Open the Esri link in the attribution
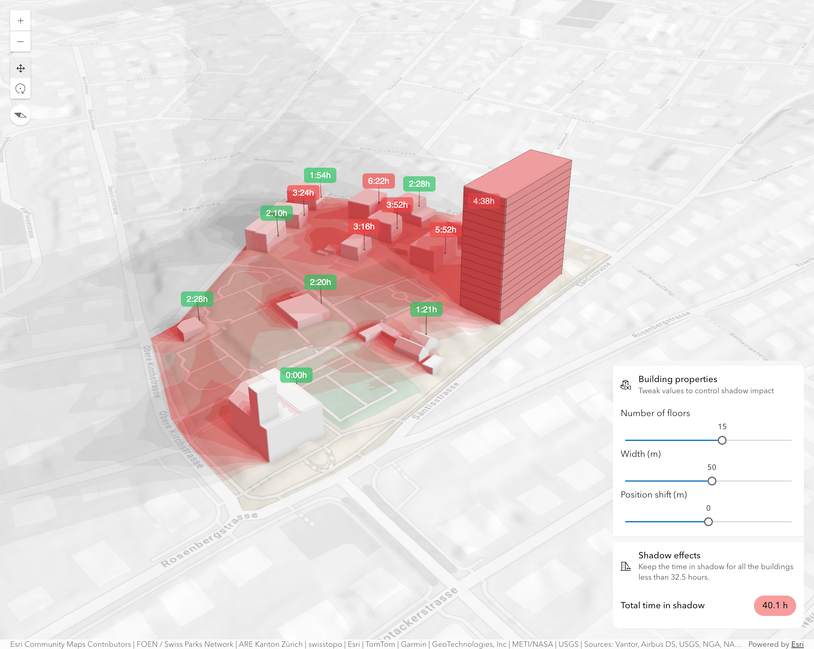This screenshot has height=649, width=814. (797, 644)
